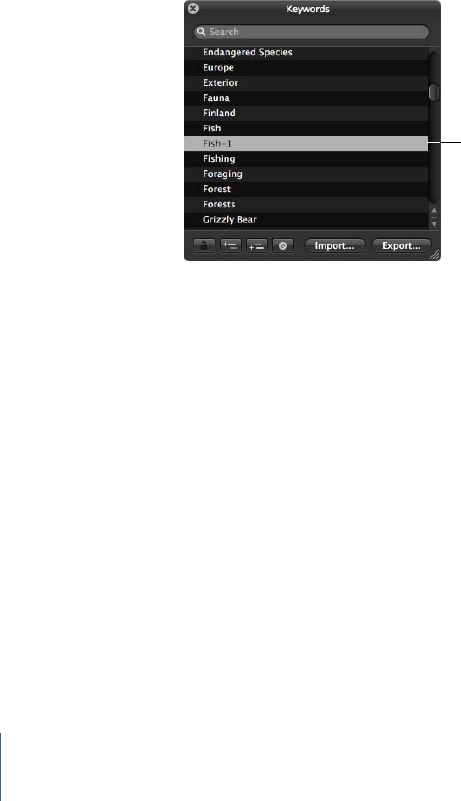The height and width of the screenshot is (801, 461).
Task: Click the magnifying glass search icon
Action: click(x=201, y=32)
